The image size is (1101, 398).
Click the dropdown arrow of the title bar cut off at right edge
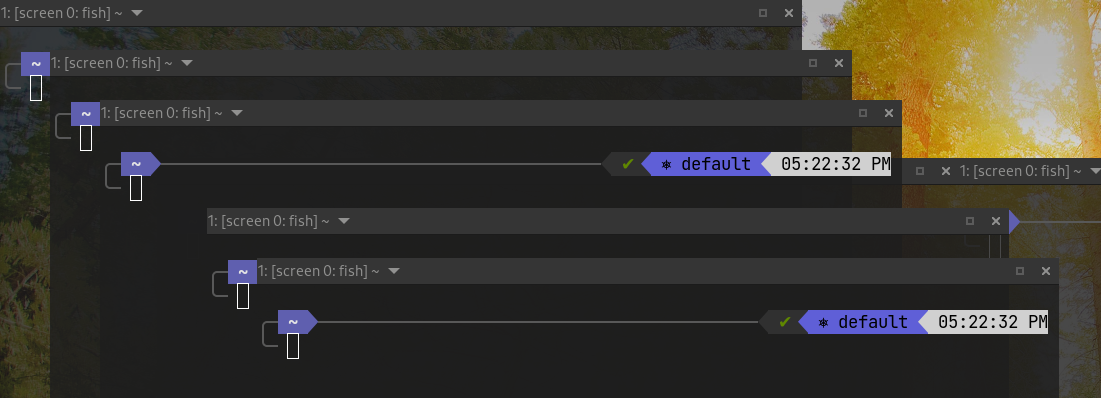tap(1095, 171)
